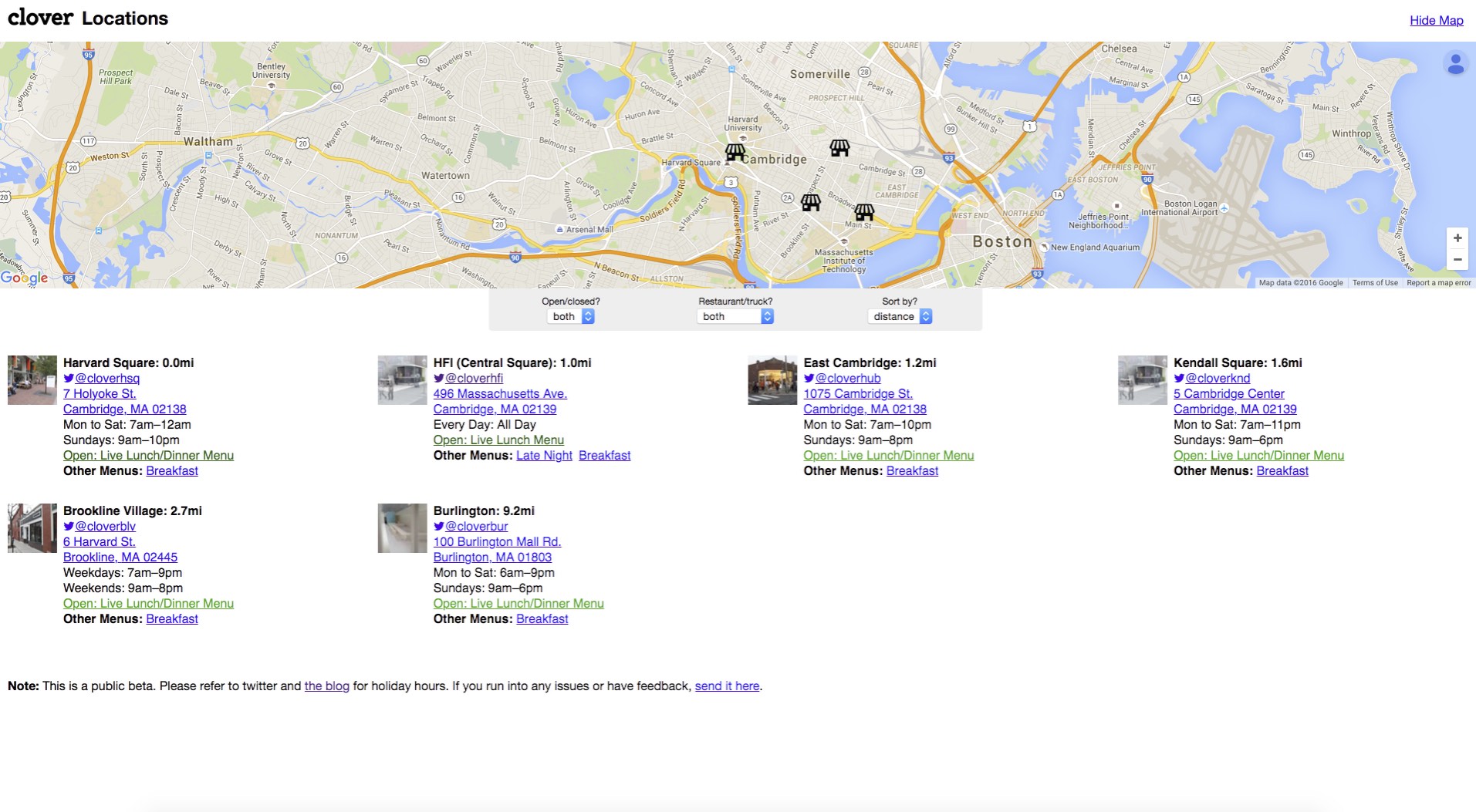Viewport: 1476px width, 812px height.
Task: Click the Google logo on the map
Action: pos(24,278)
